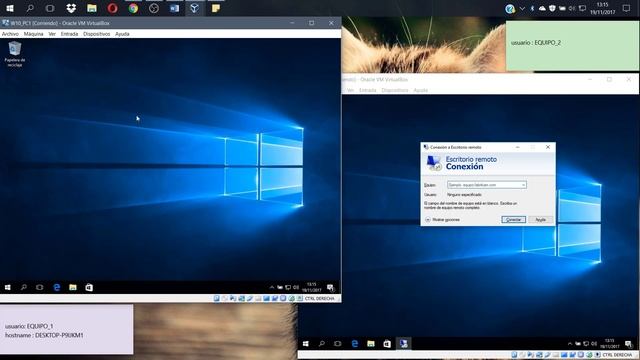
Task: Select VirtualBox icon in host taskbar
Action: point(195,8)
